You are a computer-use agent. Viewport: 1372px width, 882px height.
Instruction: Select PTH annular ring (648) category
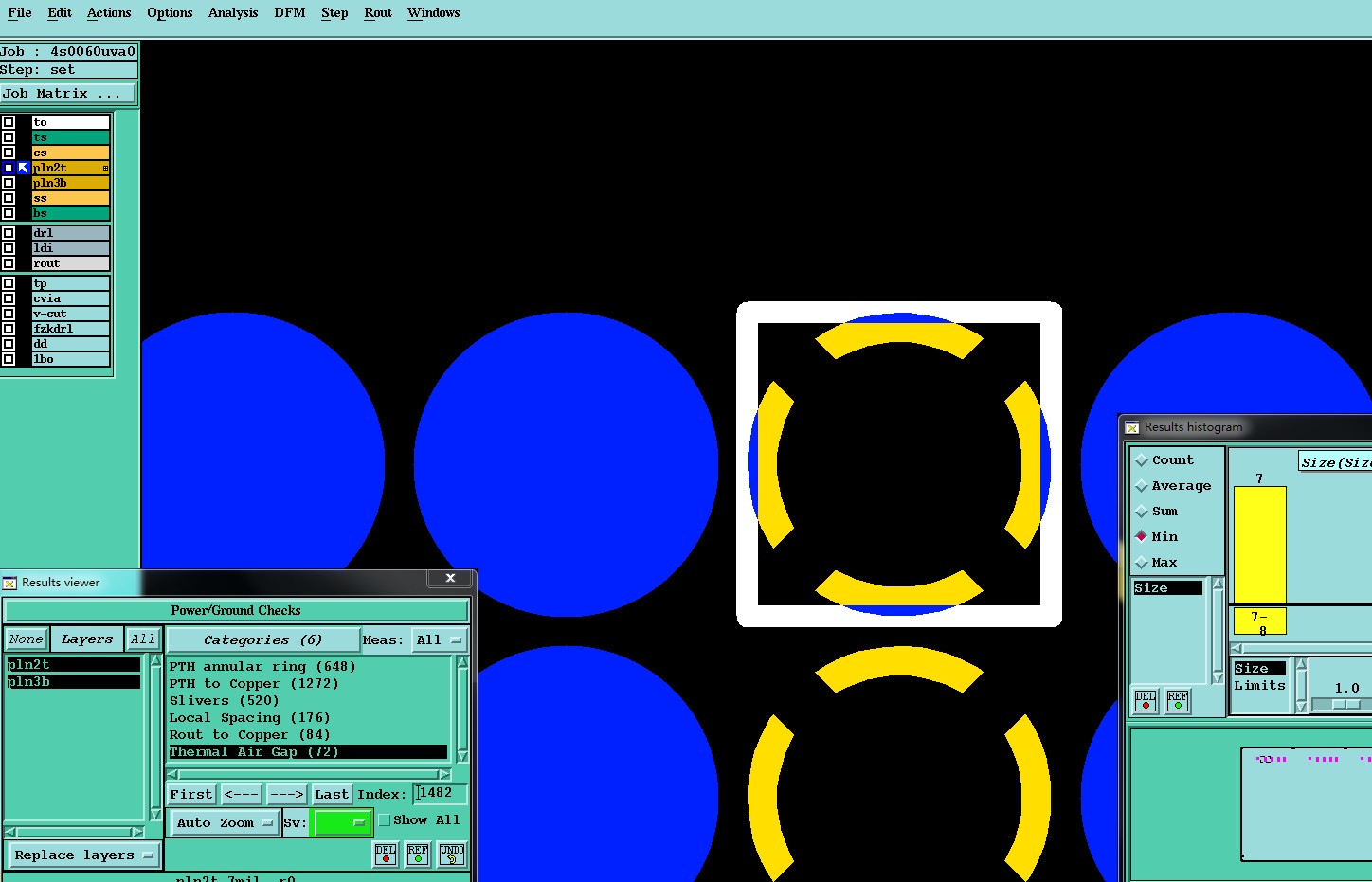coord(262,667)
